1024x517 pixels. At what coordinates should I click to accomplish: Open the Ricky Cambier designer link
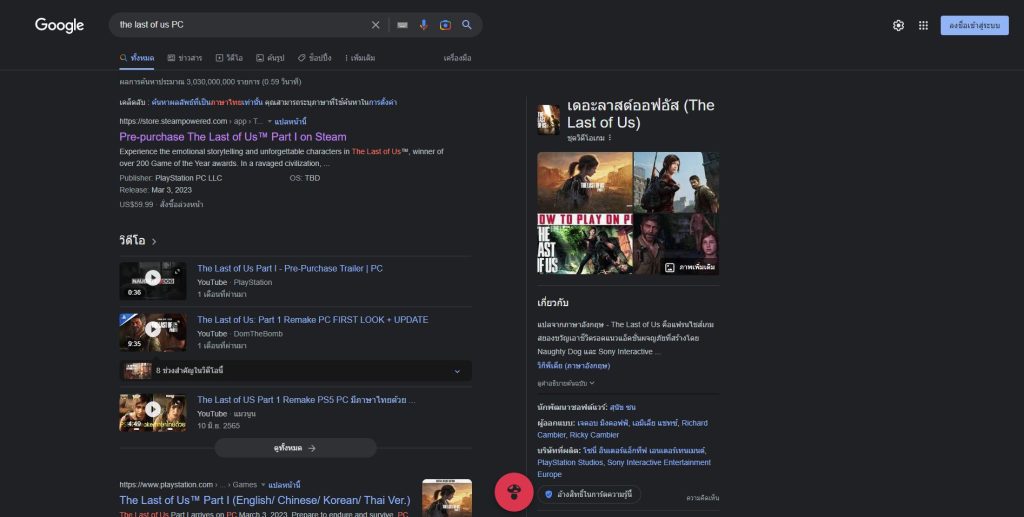click(595, 435)
